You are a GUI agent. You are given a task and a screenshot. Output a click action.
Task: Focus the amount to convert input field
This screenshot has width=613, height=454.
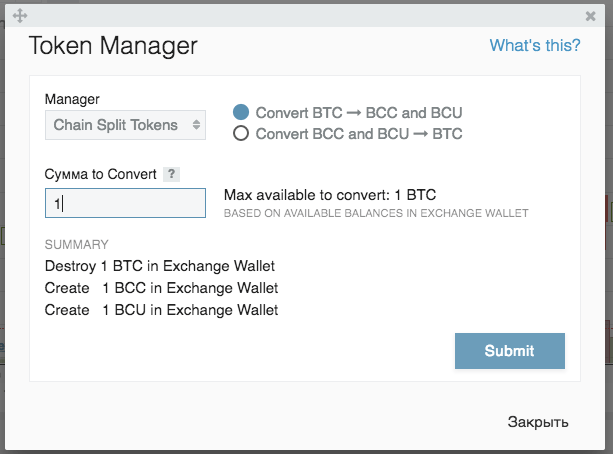pos(125,203)
